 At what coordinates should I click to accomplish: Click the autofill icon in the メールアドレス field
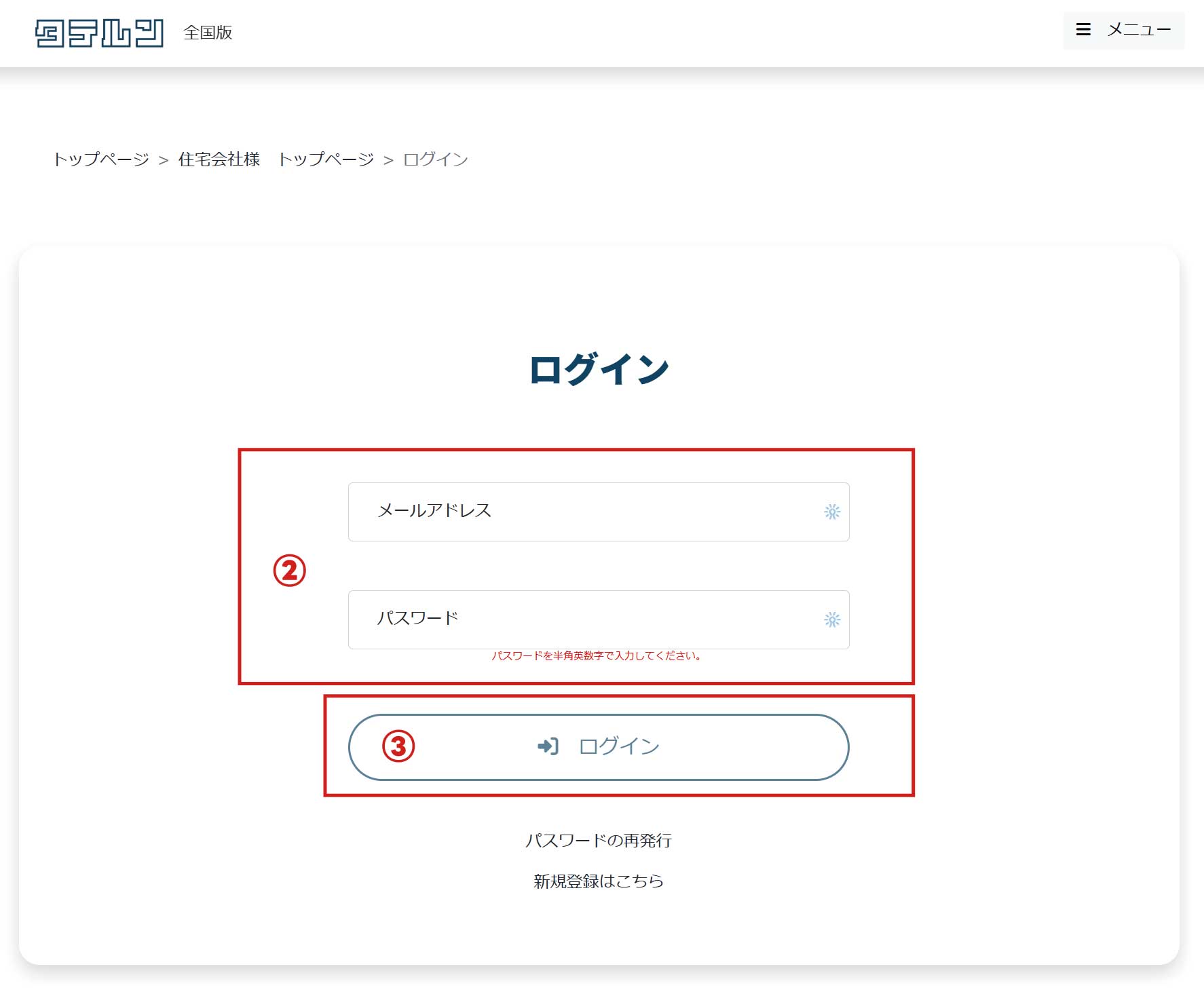(832, 512)
